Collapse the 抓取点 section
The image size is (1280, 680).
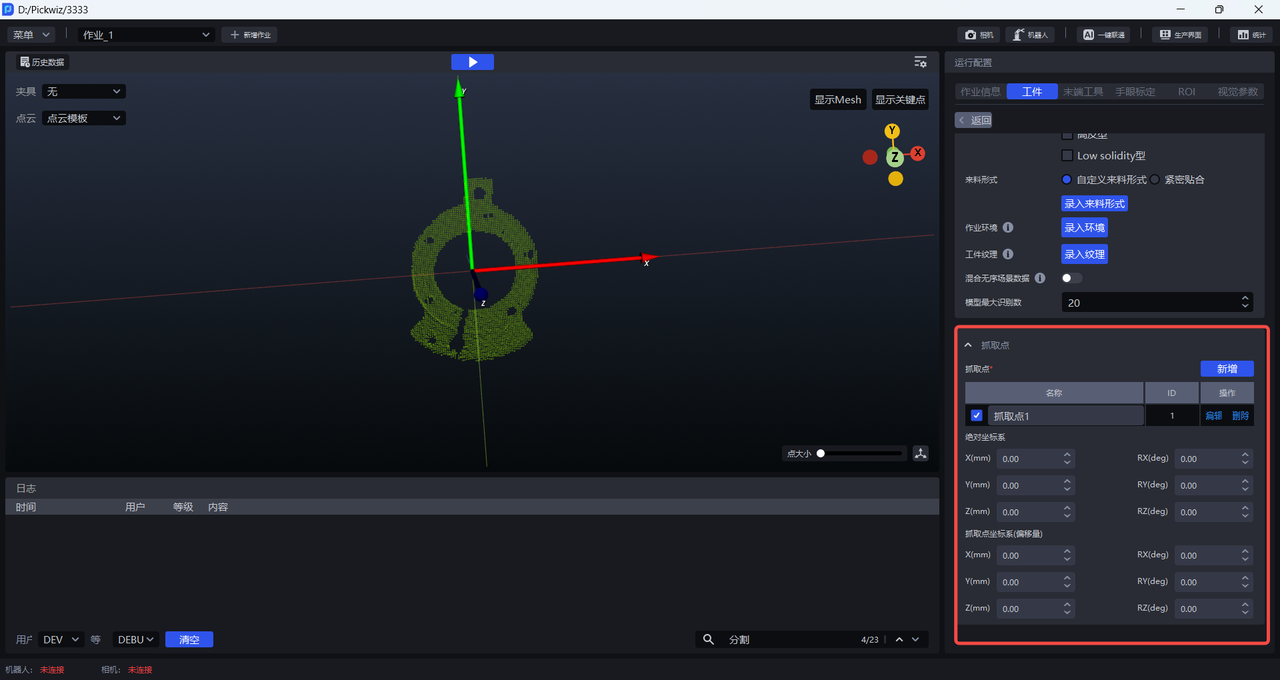point(967,345)
